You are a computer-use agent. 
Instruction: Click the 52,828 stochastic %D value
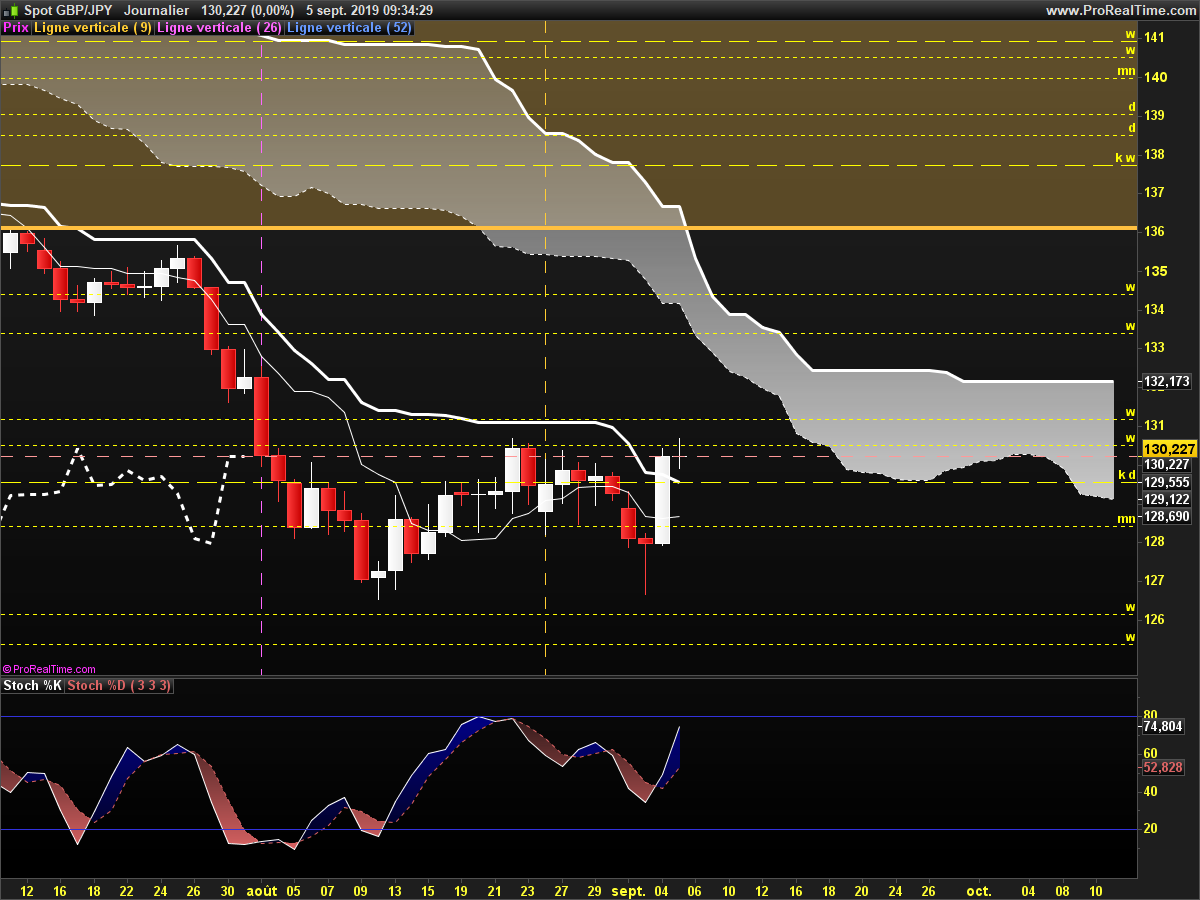1162,767
